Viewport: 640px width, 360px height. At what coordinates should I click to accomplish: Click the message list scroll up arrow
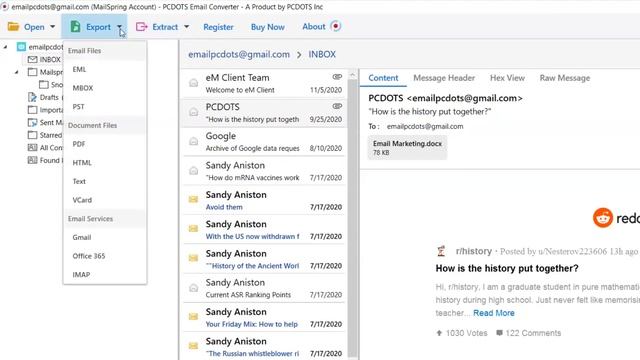353,75
